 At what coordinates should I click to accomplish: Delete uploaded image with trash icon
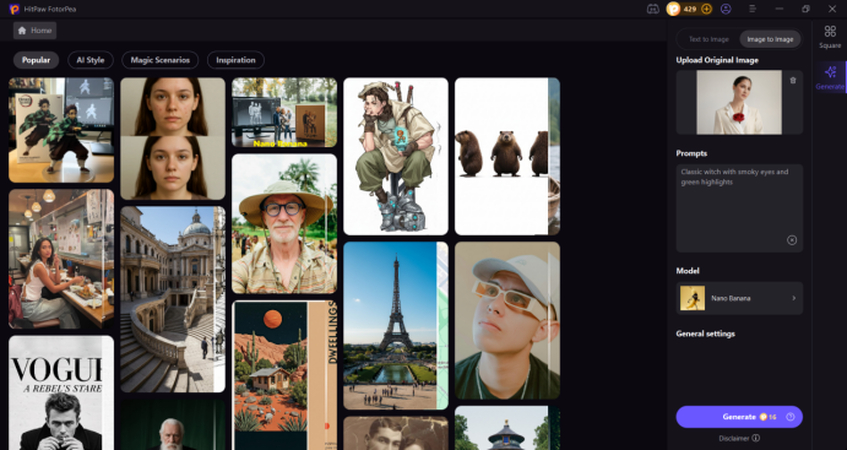(793, 80)
